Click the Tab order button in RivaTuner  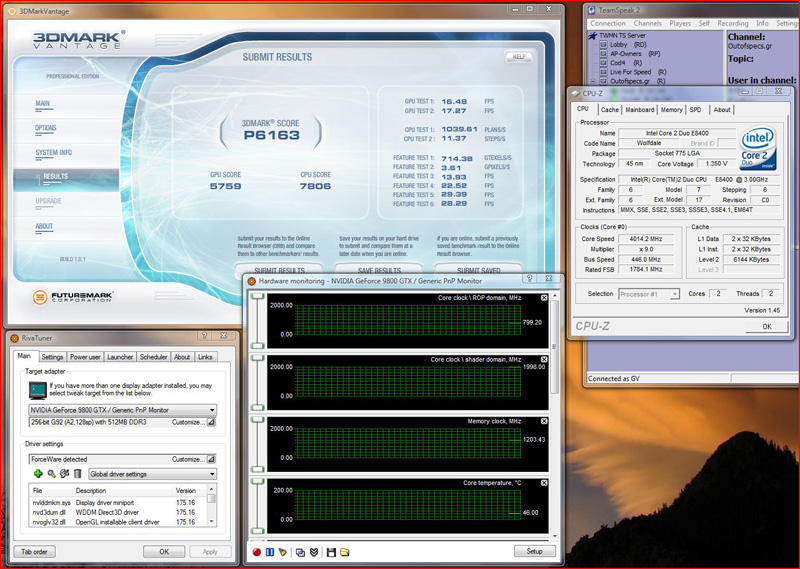point(34,552)
